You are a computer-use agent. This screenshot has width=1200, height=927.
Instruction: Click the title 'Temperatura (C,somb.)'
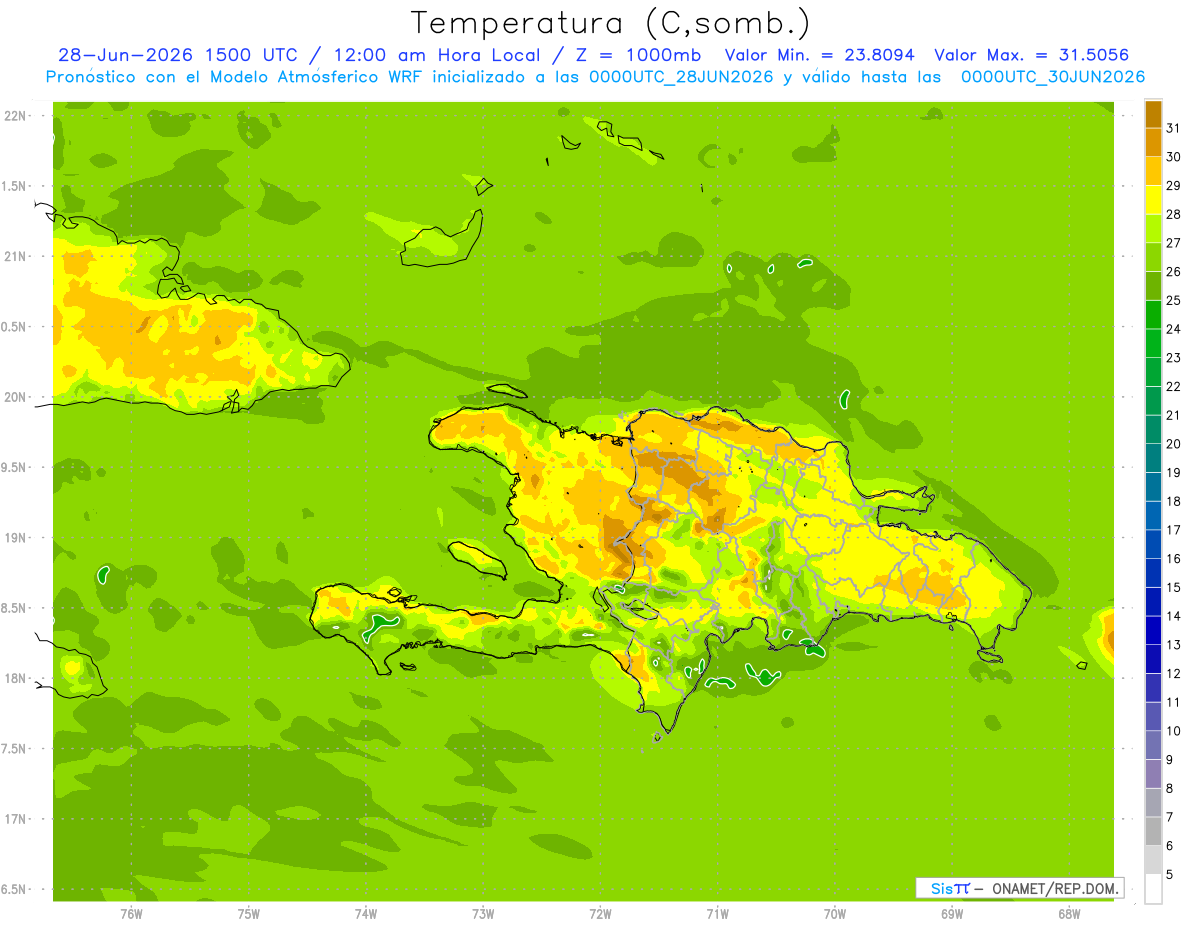click(610, 23)
